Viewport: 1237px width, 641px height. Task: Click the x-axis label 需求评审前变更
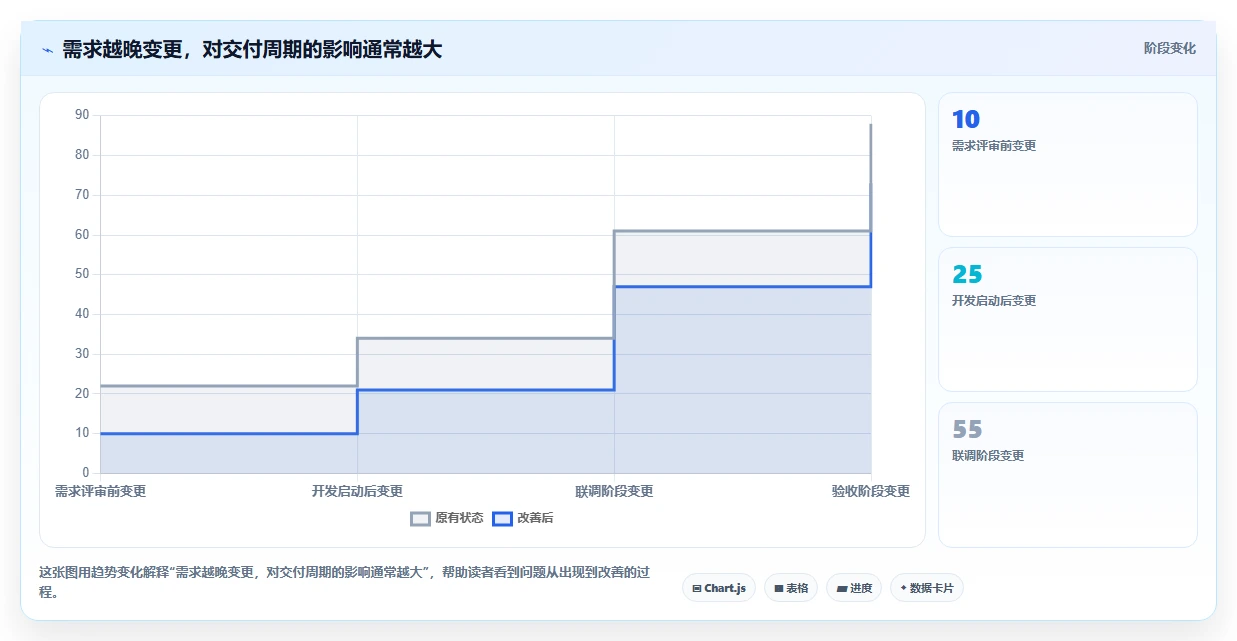click(100, 491)
